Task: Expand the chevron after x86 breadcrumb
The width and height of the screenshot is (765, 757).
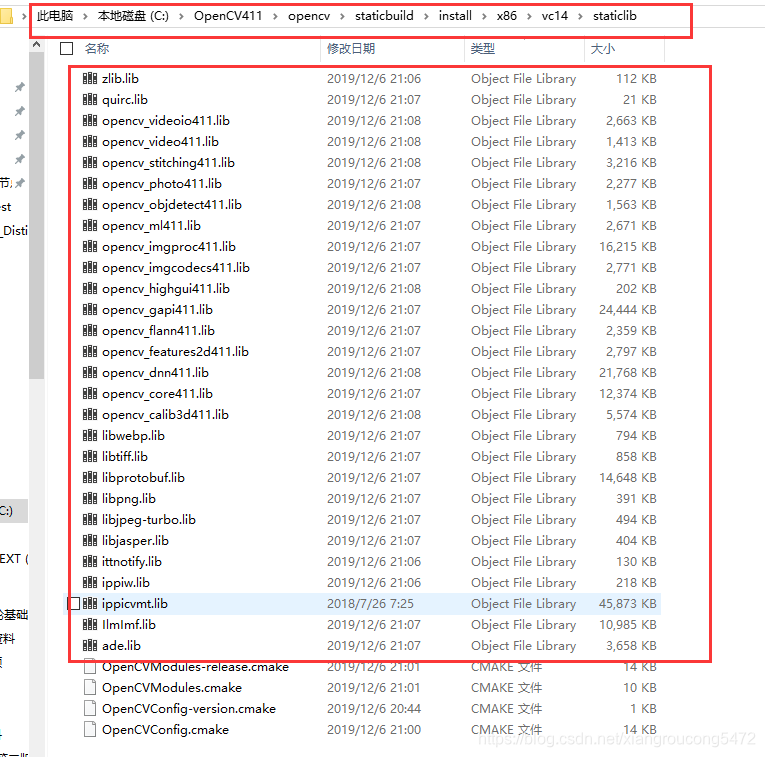Action: pos(529,16)
